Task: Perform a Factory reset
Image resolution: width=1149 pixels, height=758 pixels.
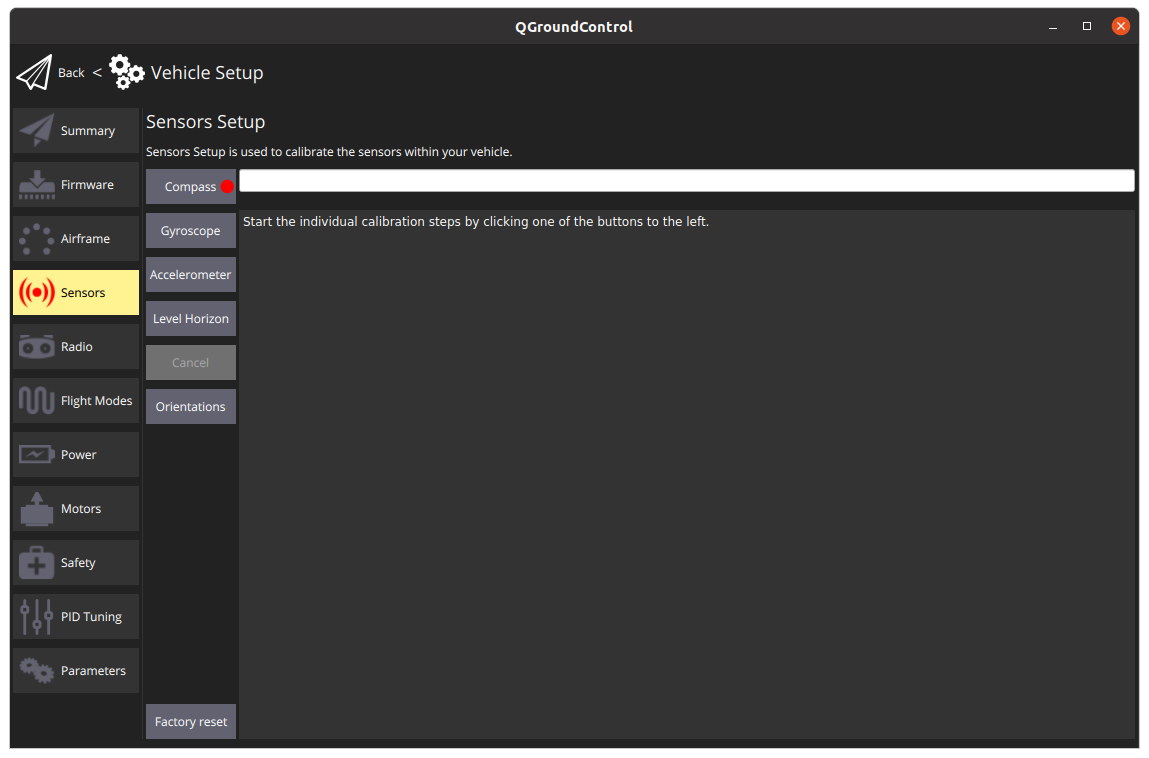Action: pyautogui.click(x=190, y=721)
